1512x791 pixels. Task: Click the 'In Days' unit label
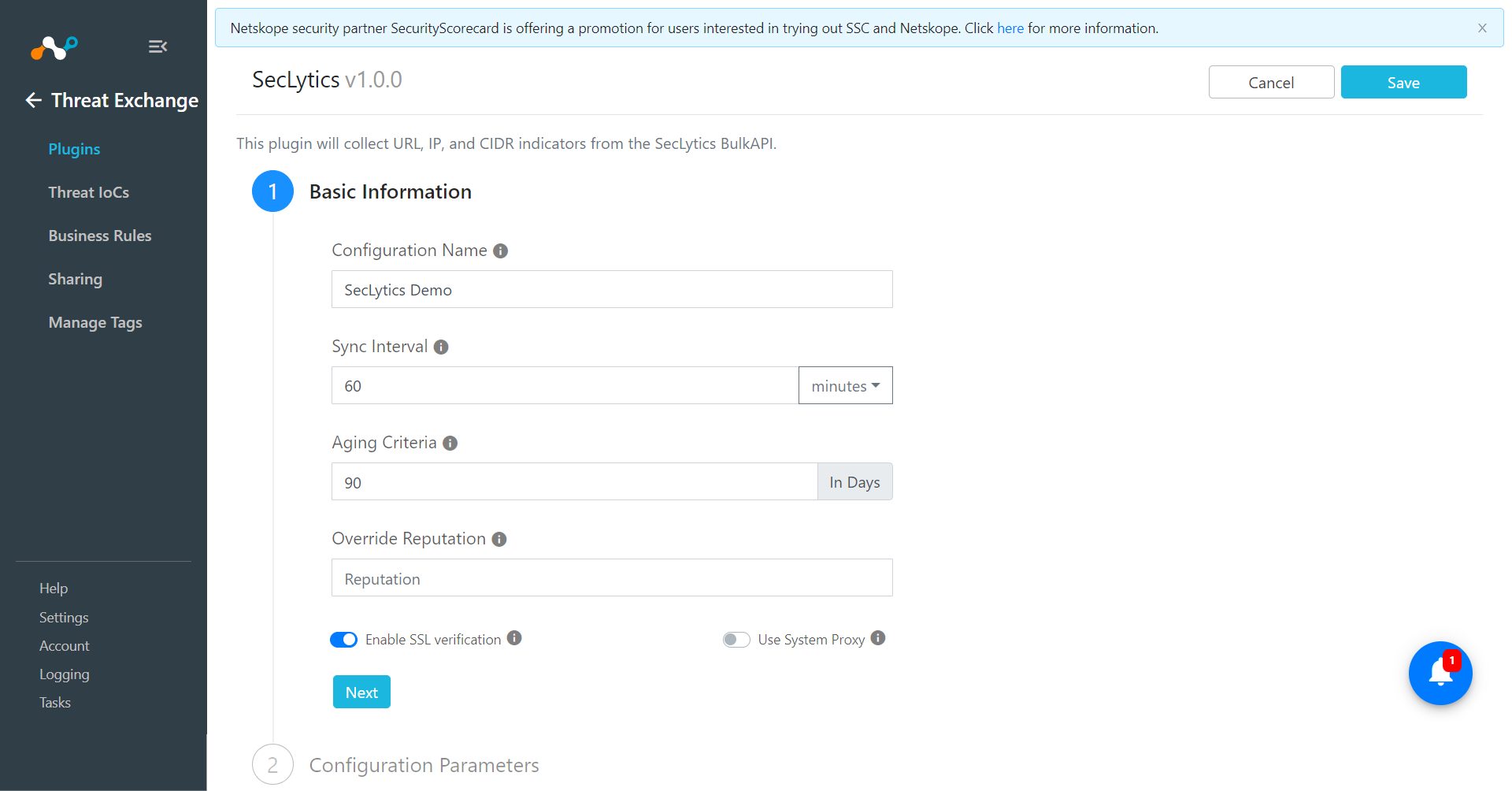pyautogui.click(x=855, y=481)
